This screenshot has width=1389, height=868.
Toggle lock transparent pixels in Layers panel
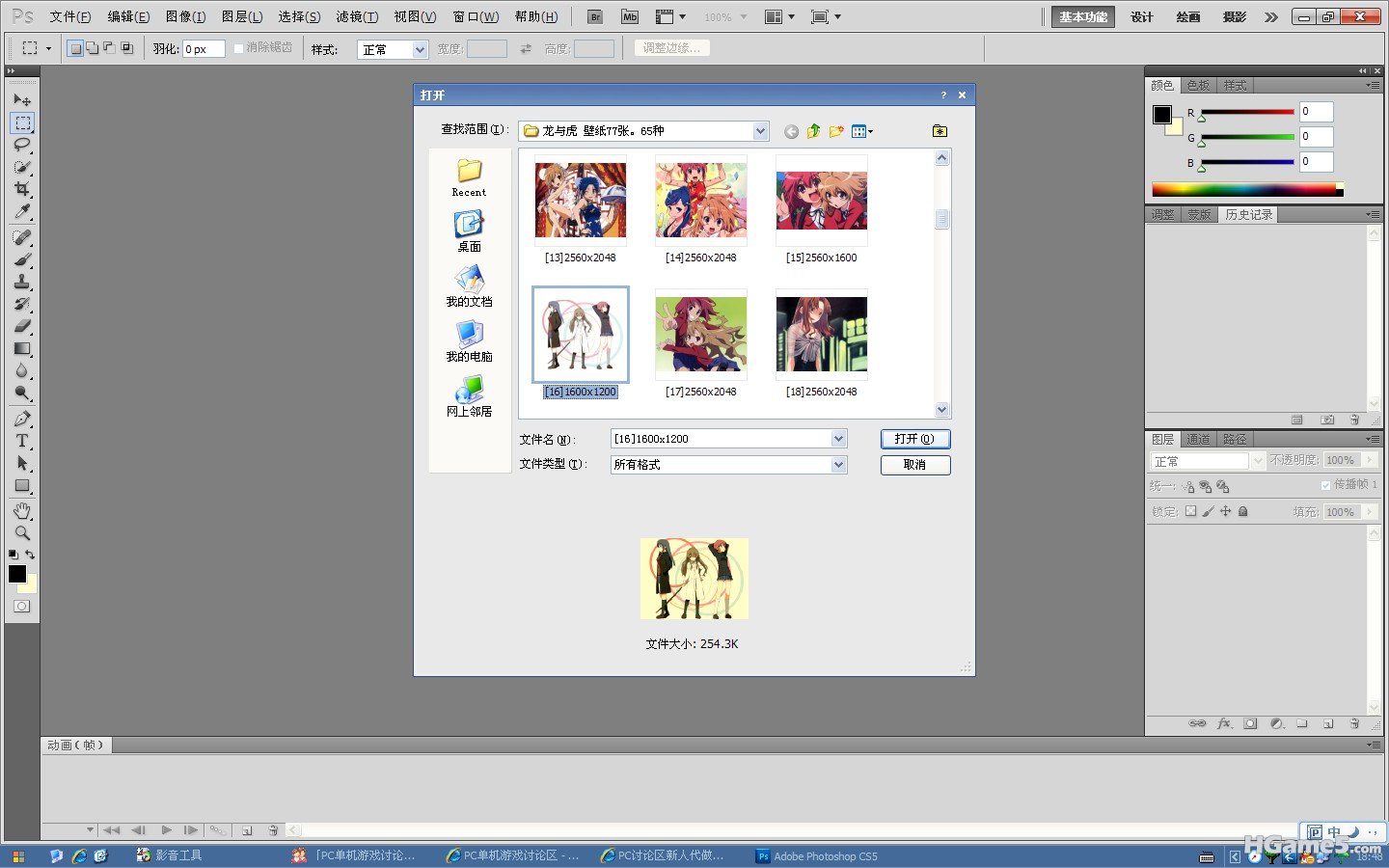(x=1190, y=511)
